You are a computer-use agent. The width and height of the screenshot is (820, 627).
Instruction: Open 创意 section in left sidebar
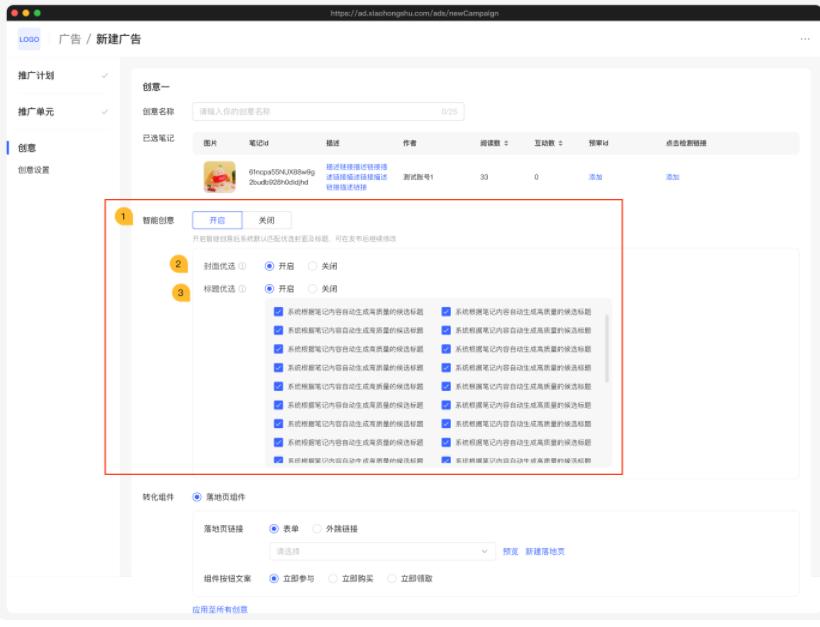pyautogui.click(x=27, y=148)
